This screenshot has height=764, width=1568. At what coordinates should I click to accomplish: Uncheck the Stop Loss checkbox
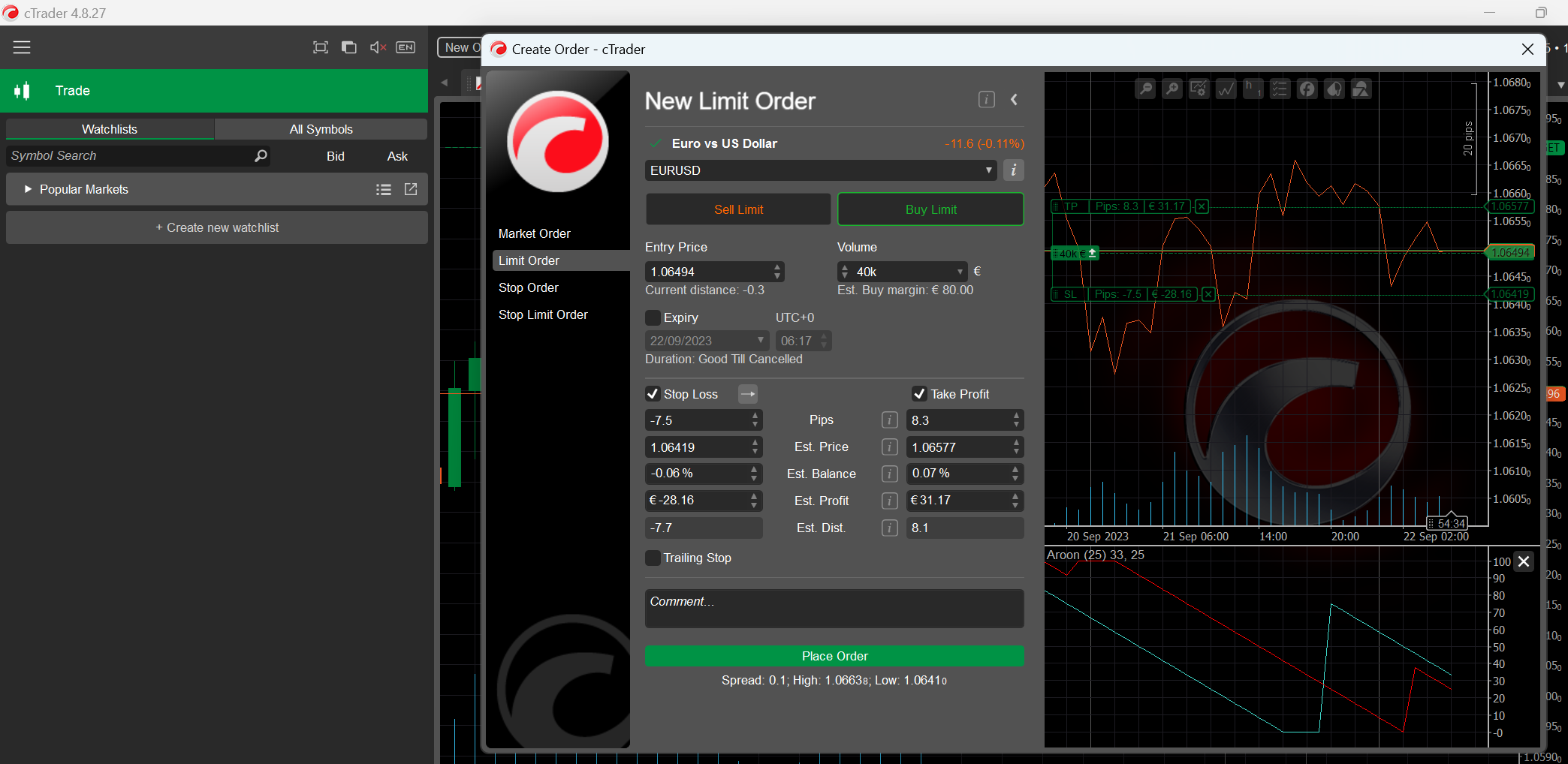(x=653, y=394)
